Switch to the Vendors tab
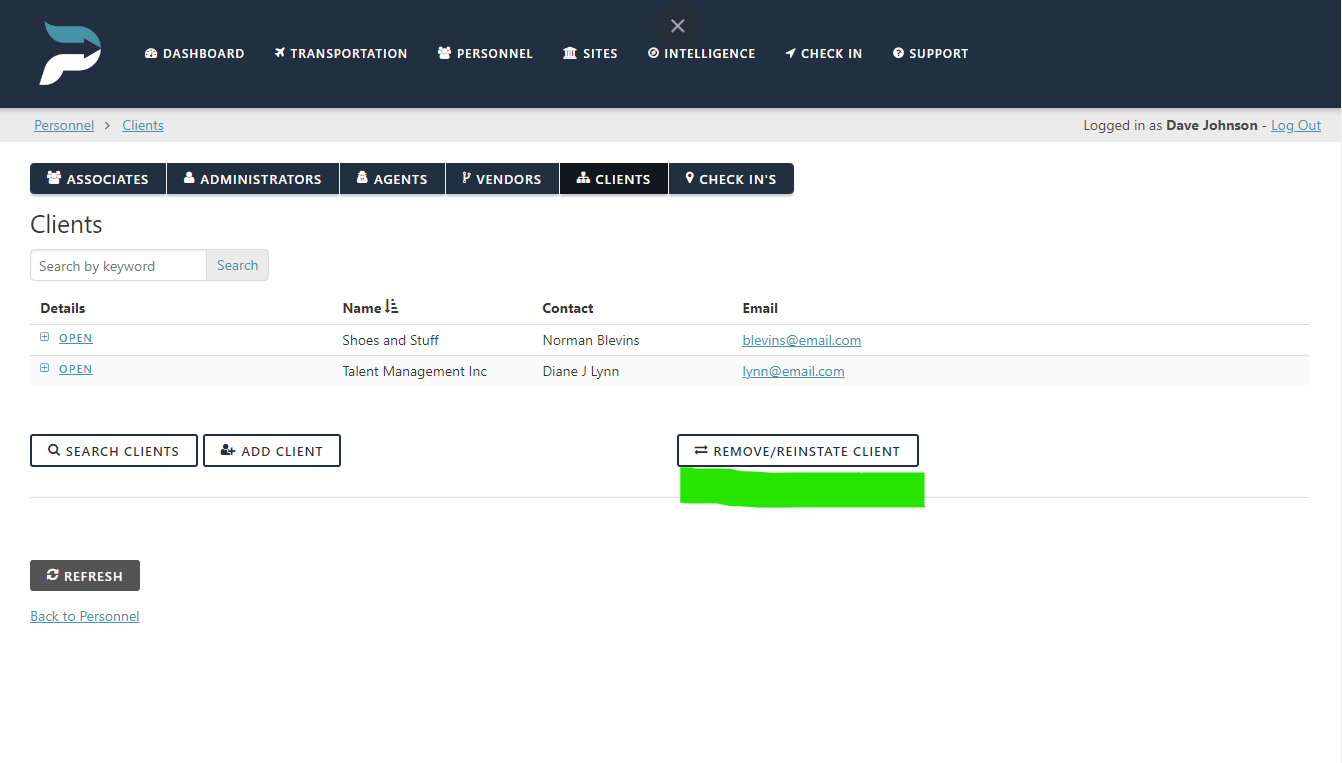This screenshot has height=763, width=1342. click(502, 178)
